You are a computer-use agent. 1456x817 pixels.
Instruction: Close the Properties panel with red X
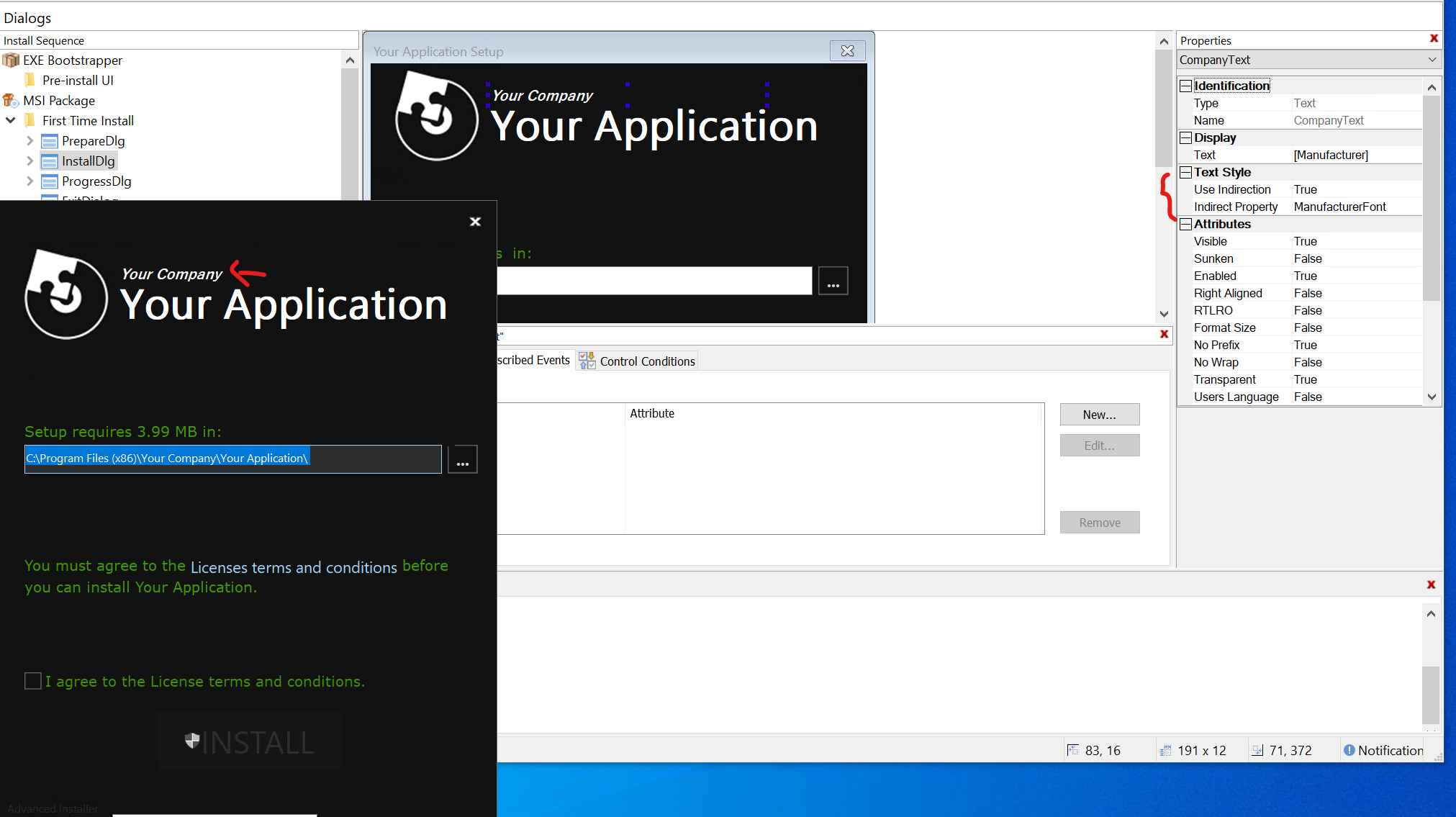[1434, 39]
